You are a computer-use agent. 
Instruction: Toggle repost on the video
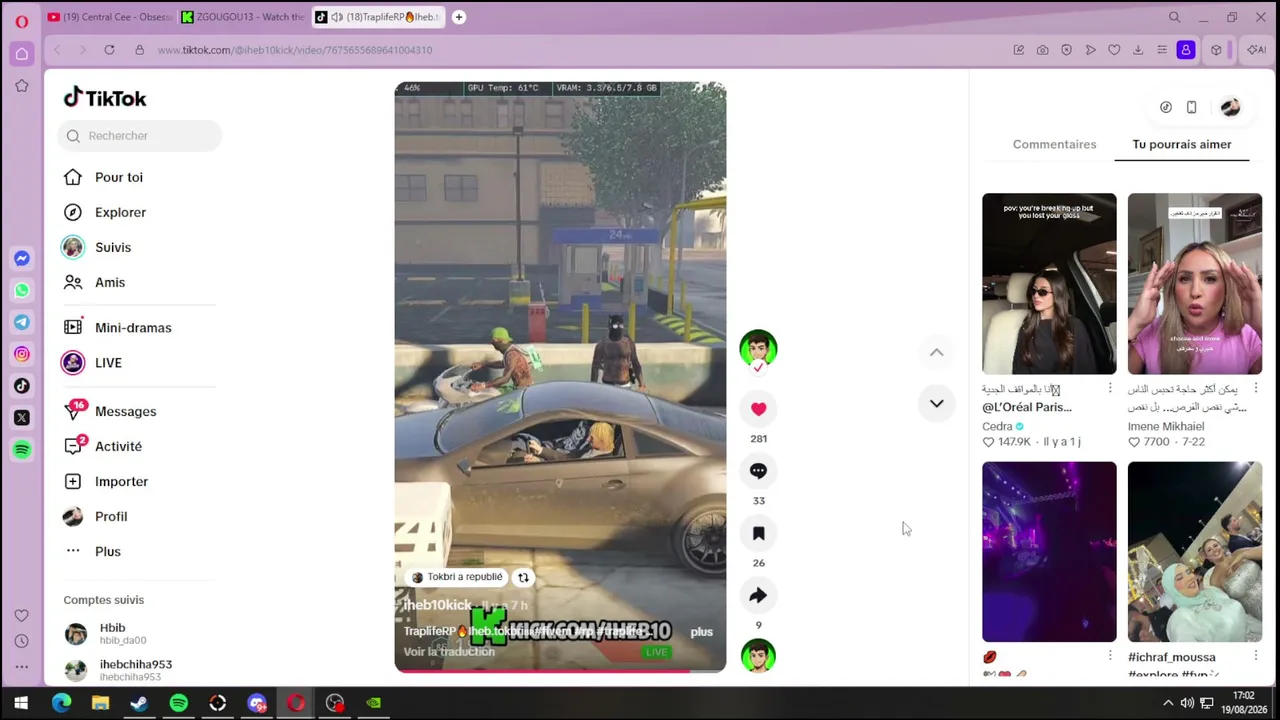tap(523, 577)
